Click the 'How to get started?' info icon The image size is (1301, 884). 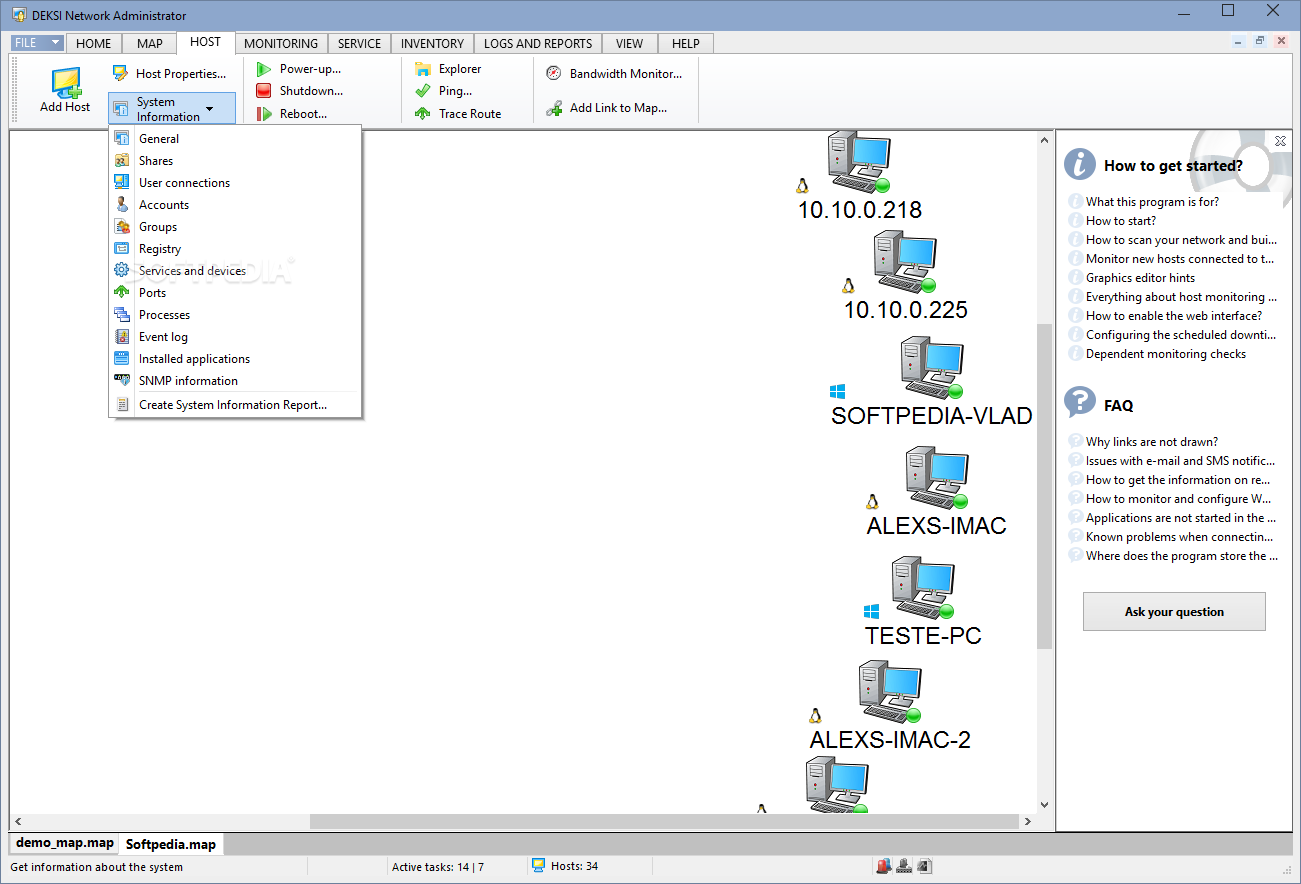pyautogui.click(x=1080, y=164)
